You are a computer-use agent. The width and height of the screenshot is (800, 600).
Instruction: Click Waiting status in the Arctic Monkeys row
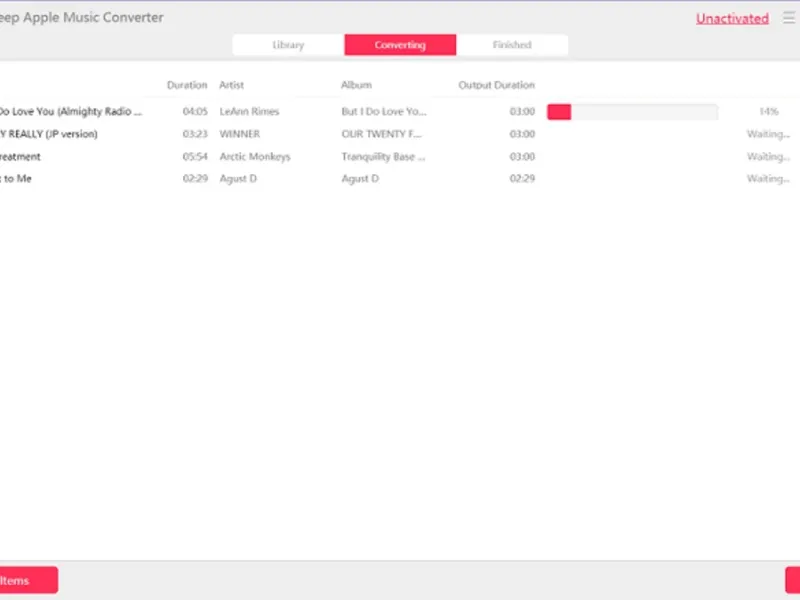(x=768, y=157)
